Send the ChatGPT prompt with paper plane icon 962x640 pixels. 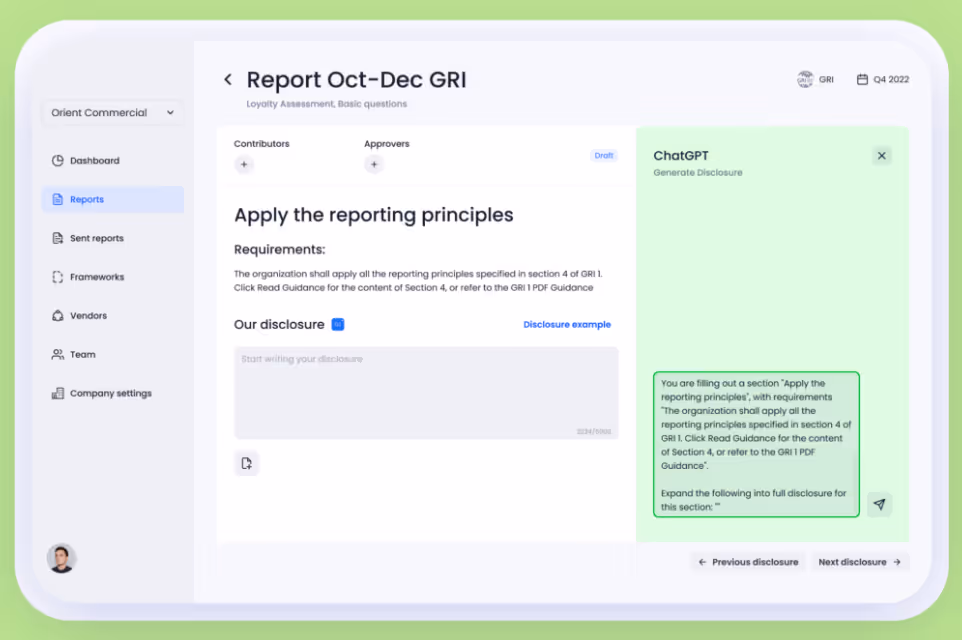pyautogui.click(x=880, y=504)
